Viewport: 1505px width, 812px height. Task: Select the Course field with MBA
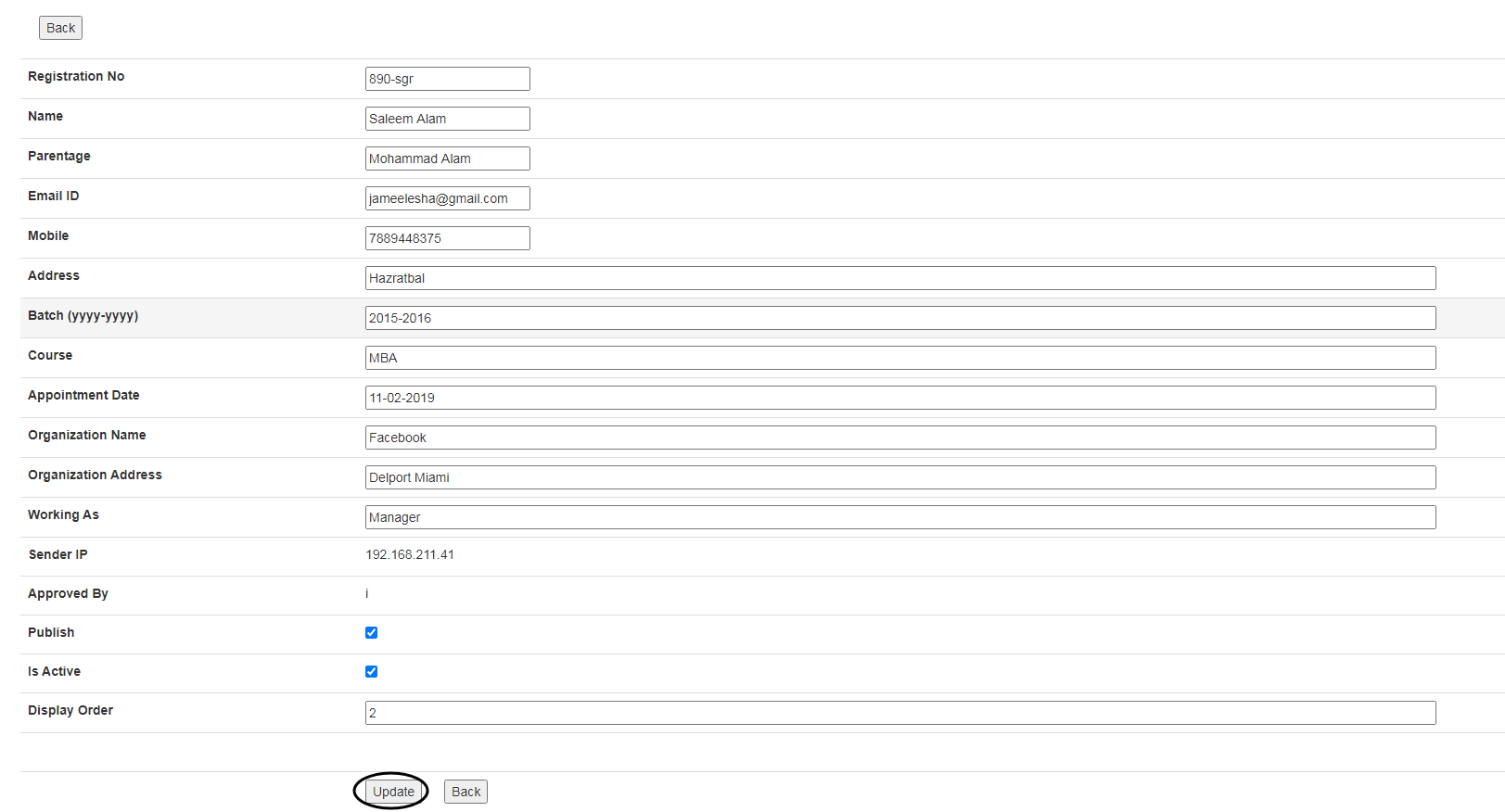click(x=899, y=358)
